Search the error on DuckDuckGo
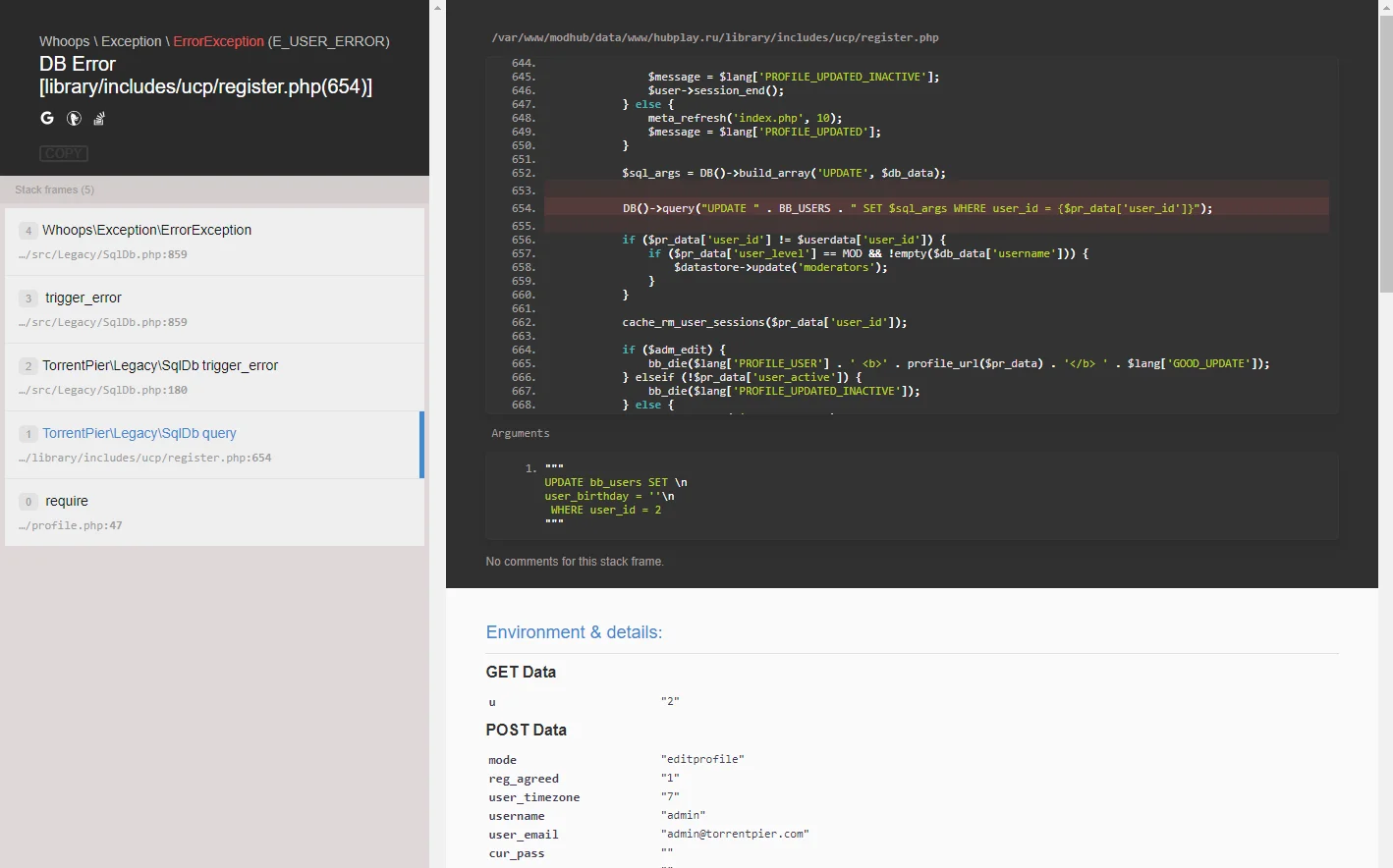Image resolution: width=1393 pixels, height=868 pixels. (74, 118)
